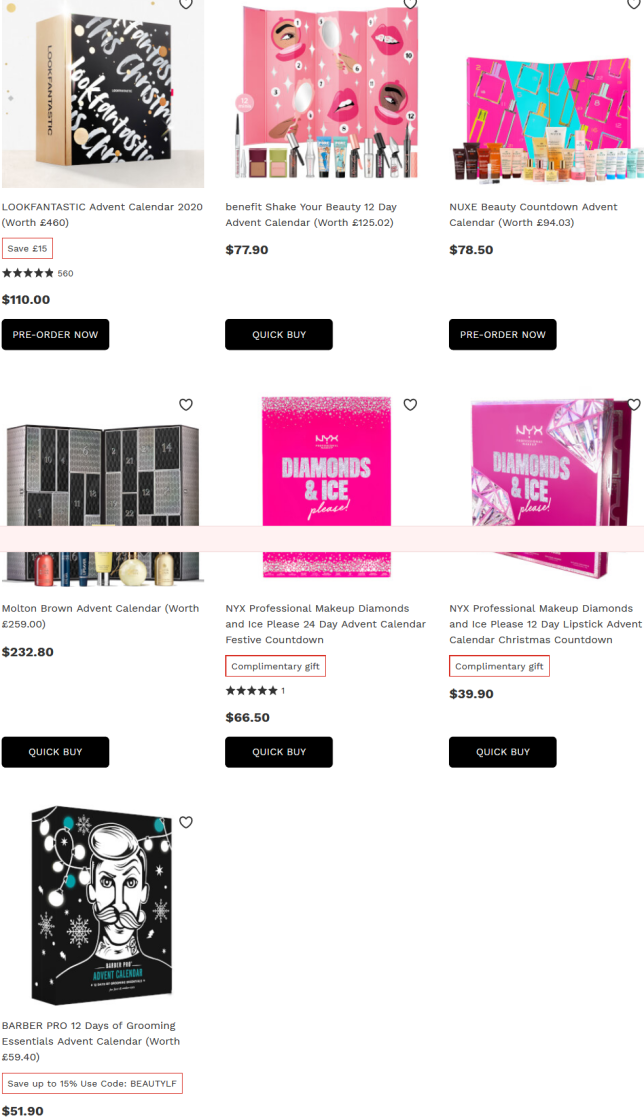
Task: Quick buy the Molton Brown Advent Calendar
Action: coord(55,752)
